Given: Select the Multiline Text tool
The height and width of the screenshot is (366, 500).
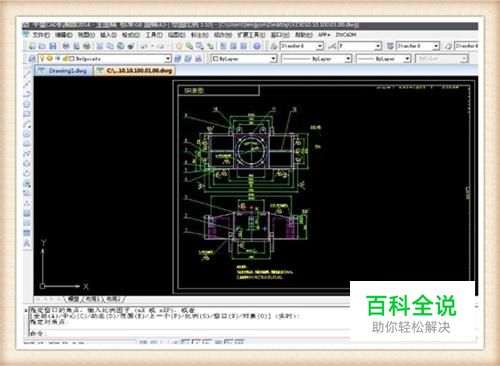Looking at the screenshot, I should 27,243.
